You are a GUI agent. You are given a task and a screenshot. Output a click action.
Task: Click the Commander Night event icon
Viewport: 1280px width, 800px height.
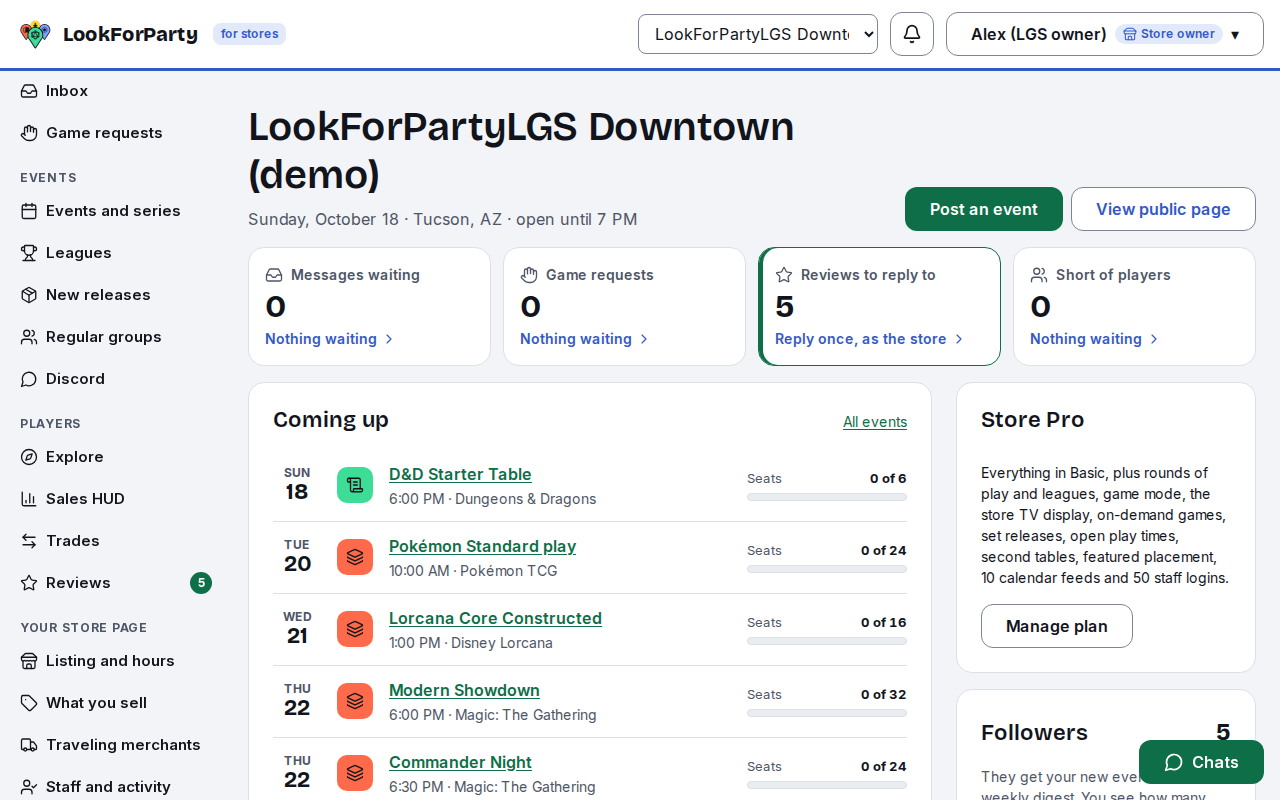(x=355, y=773)
